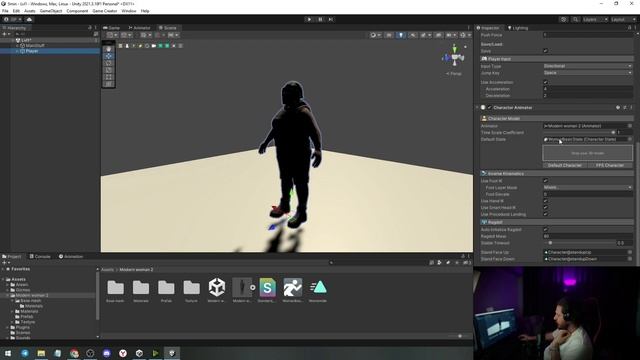Open the Foot Layer Mask dropdown
Viewport: 640px width, 360px height.
tap(587, 188)
